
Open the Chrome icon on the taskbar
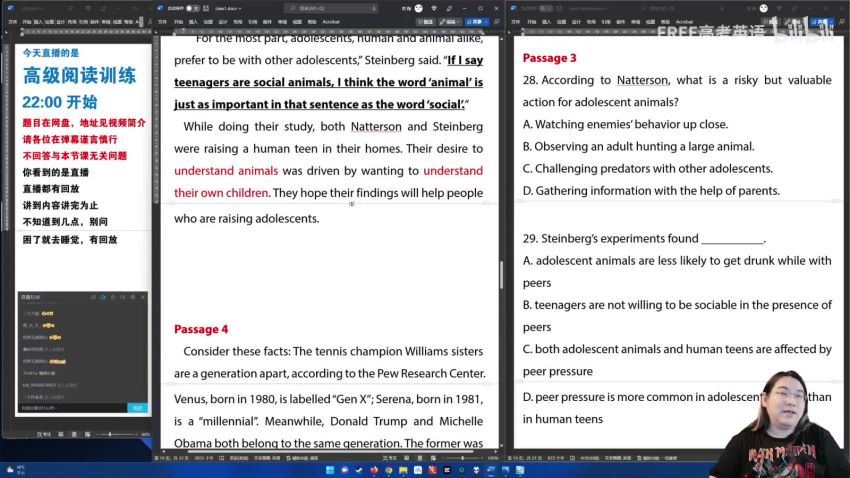[389, 470]
